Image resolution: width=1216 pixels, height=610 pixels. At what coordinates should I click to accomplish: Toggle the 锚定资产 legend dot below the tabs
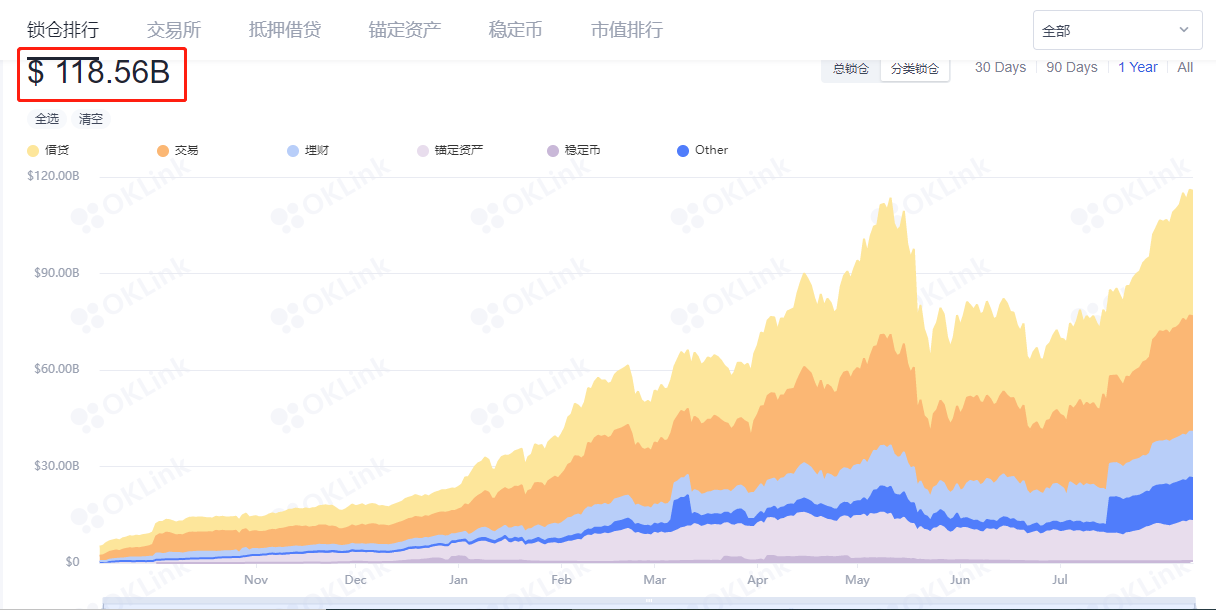click(423, 151)
